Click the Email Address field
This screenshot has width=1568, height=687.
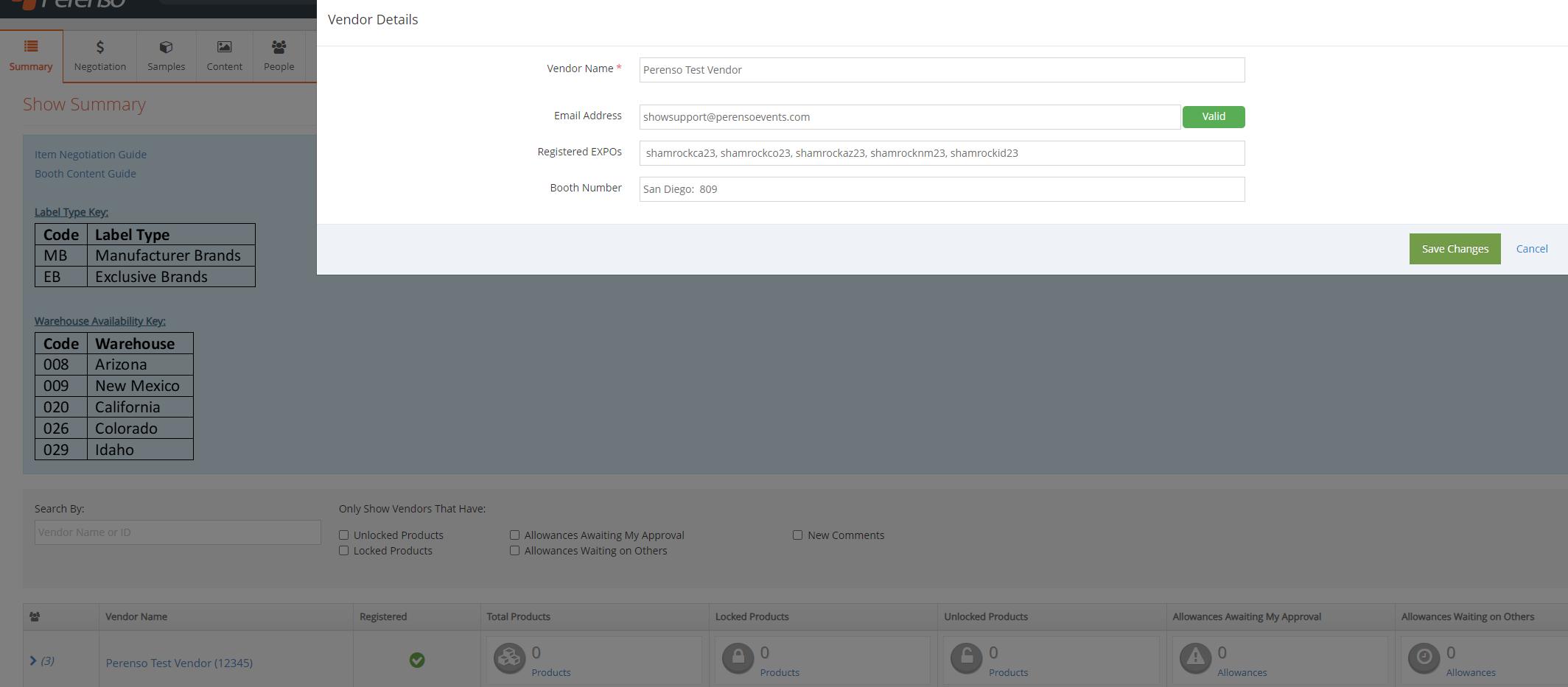pyautogui.click(x=910, y=117)
